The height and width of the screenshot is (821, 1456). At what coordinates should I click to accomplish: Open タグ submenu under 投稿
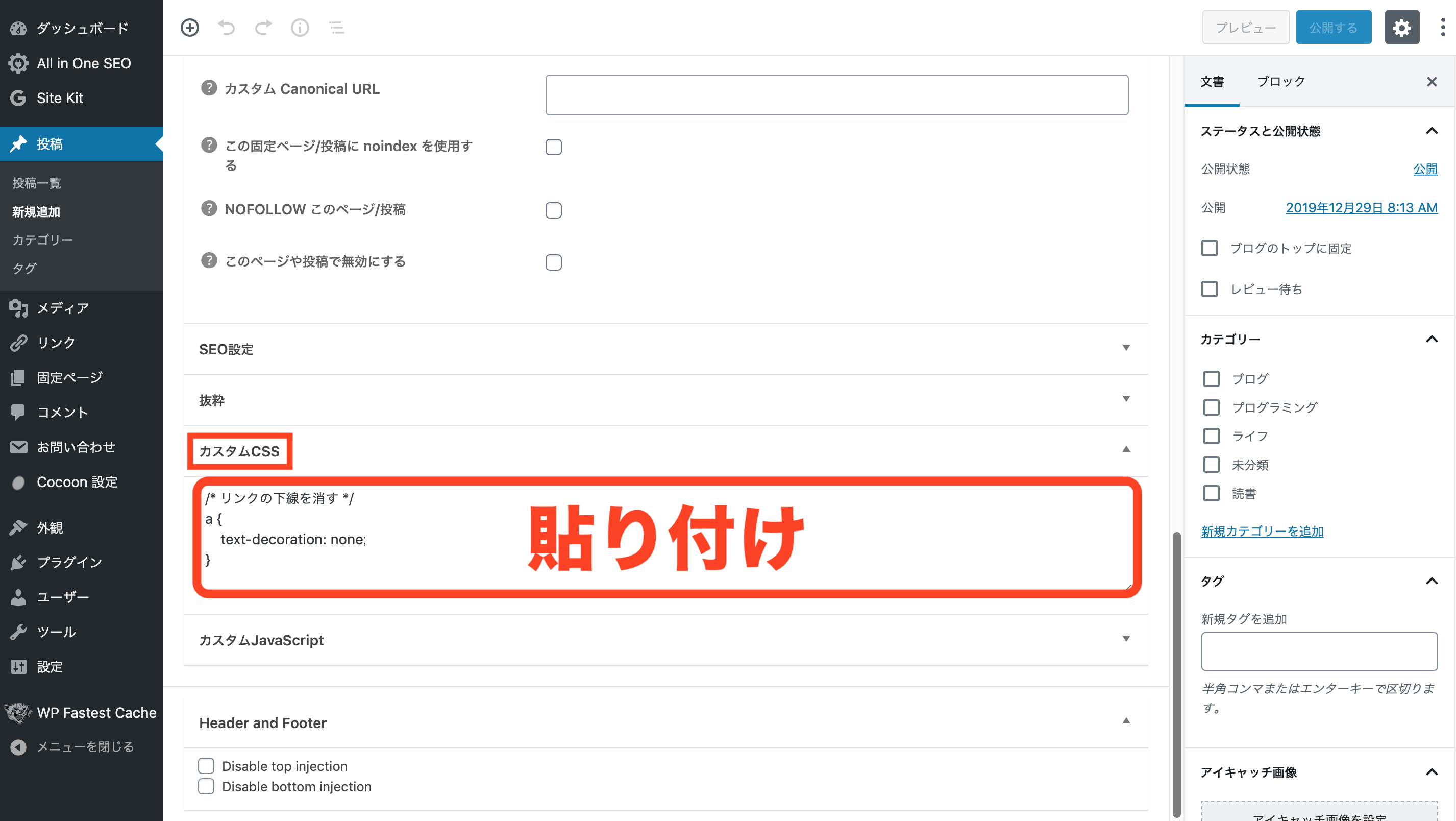coord(24,269)
